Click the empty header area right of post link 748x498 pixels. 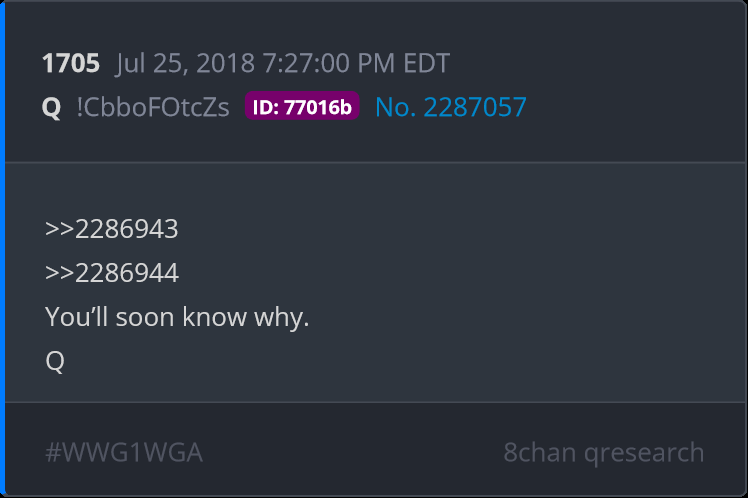click(x=634, y=107)
